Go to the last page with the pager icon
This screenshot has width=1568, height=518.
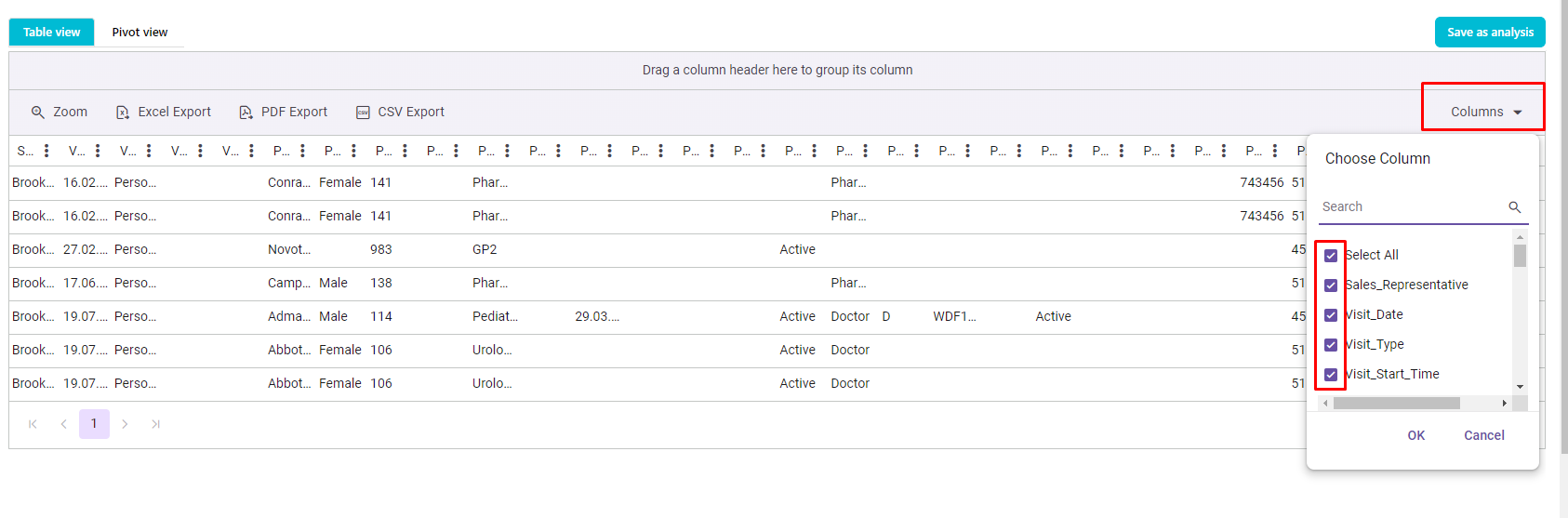[x=156, y=424]
